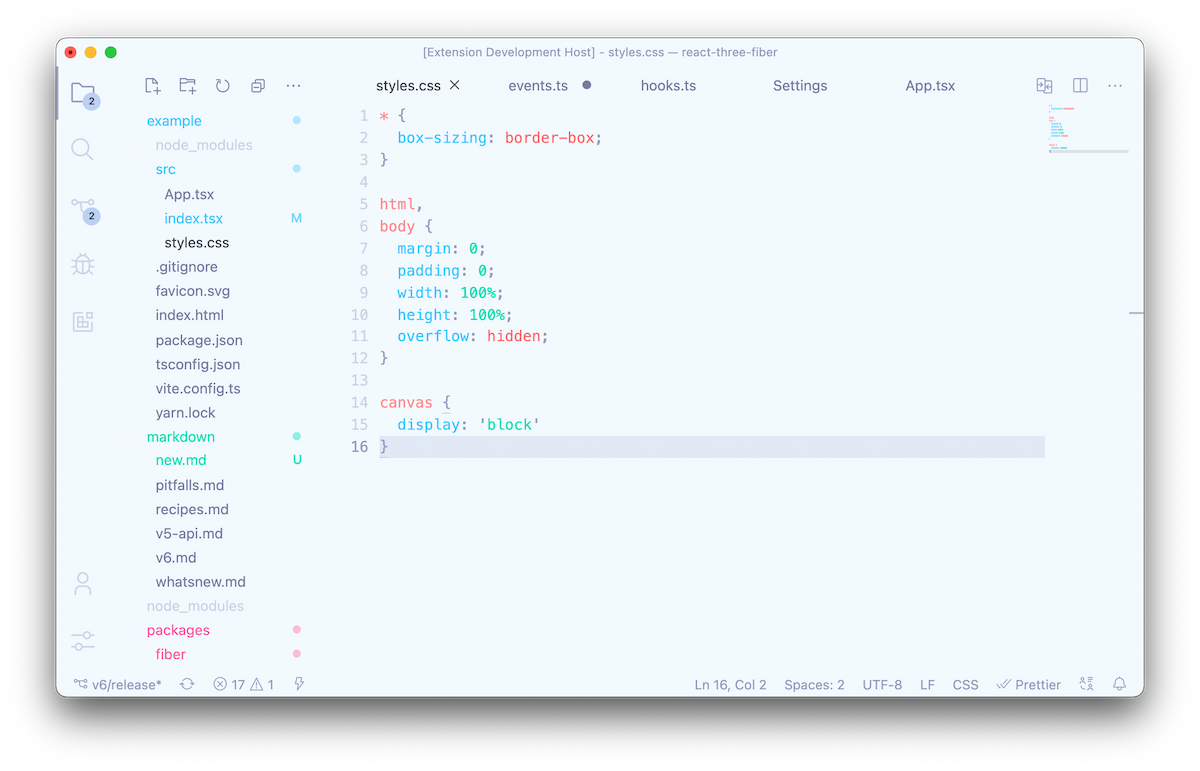
Task: Open the Extensions view icon
Action: click(83, 321)
